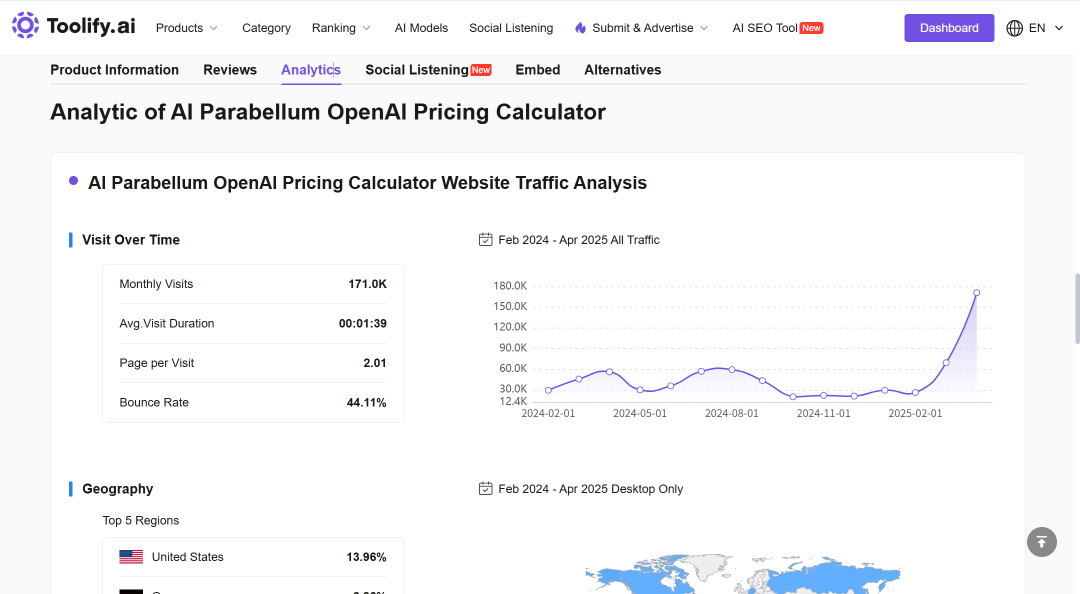Switch to the Reviews tab
This screenshot has width=1080, height=594.
pos(230,70)
